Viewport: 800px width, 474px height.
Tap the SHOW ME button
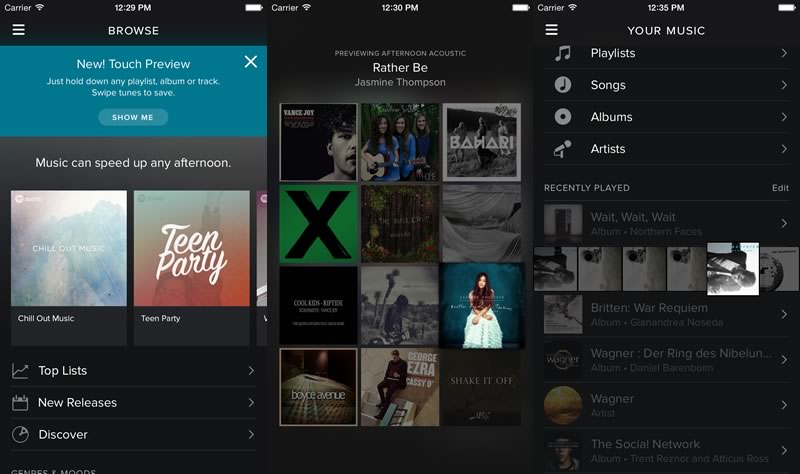tap(133, 117)
